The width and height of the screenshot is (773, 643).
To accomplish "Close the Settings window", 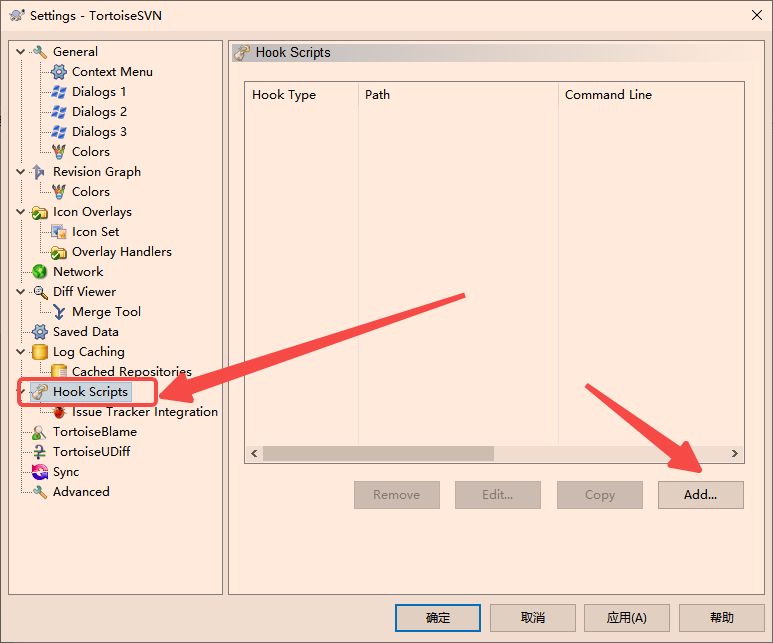I will [x=757, y=15].
